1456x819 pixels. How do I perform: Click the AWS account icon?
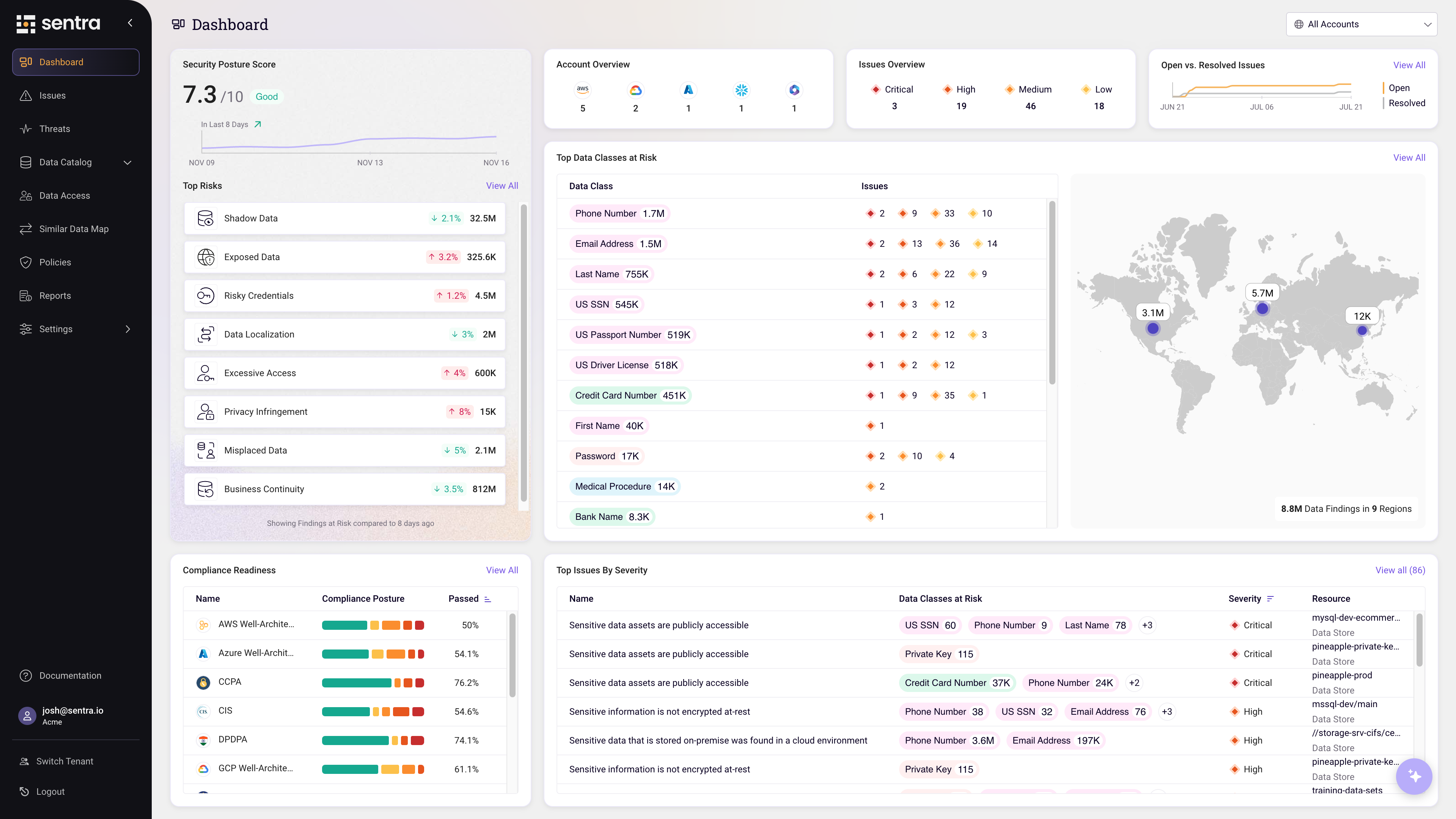[582, 90]
